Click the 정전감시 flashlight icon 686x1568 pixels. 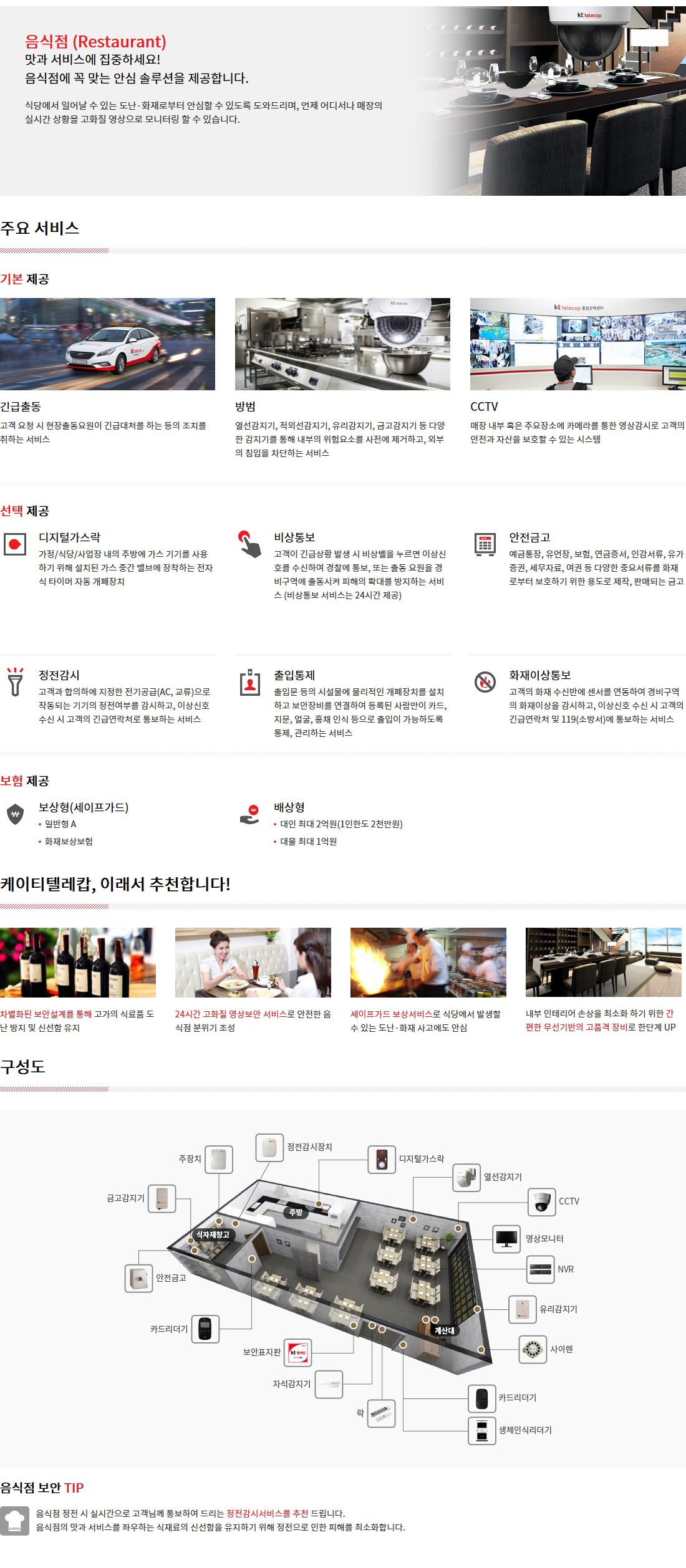tap(15, 681)
